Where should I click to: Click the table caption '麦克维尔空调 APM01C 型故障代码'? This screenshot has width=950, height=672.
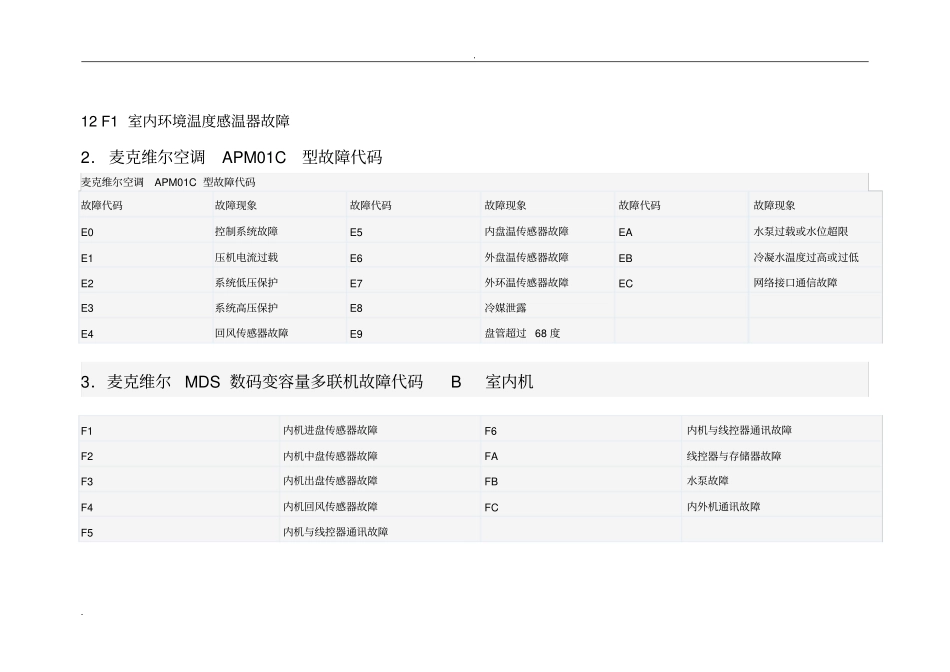click(168, 182)
